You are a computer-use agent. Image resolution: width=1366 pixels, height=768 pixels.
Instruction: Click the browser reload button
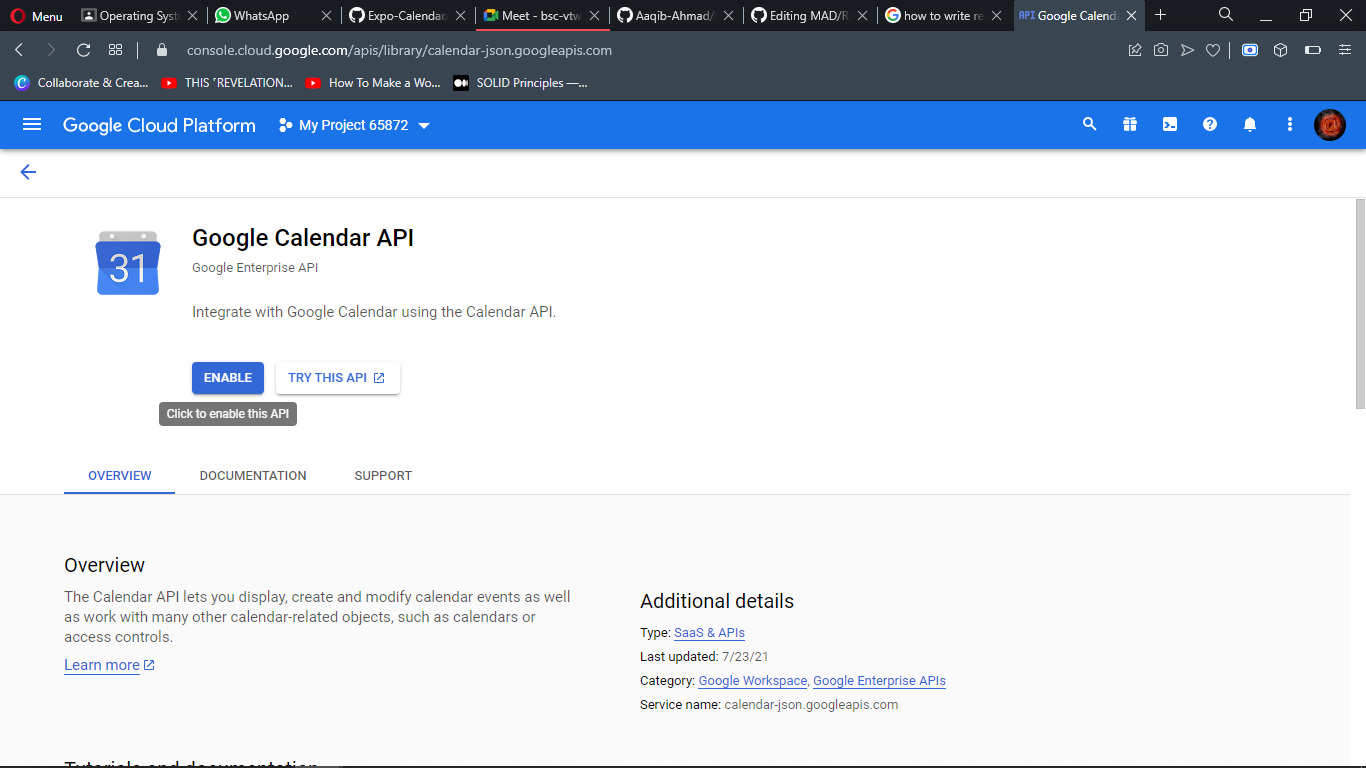click(x=84, y=50)
